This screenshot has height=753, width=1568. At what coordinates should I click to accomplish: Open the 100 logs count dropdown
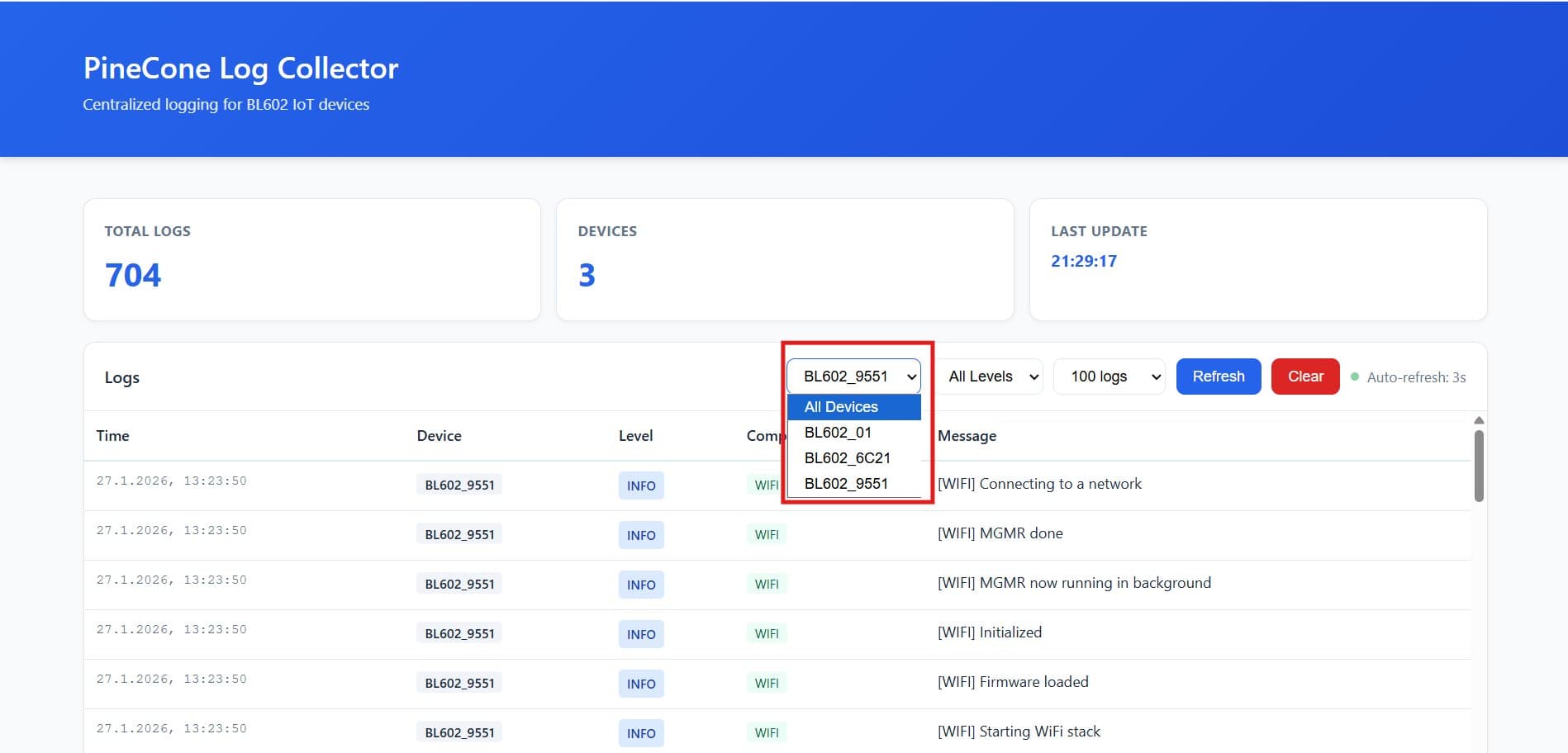click(x=1109, y=376)
